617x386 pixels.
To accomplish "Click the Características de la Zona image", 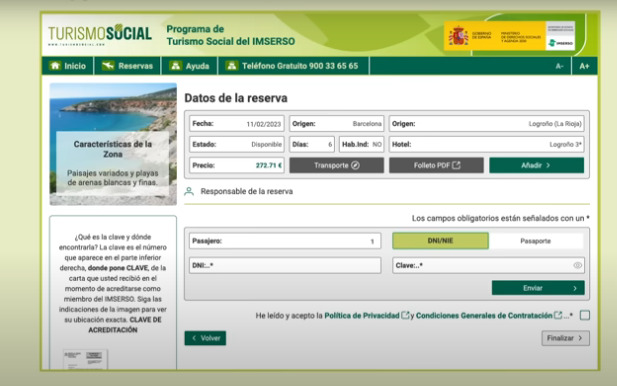I will (113, 144).
